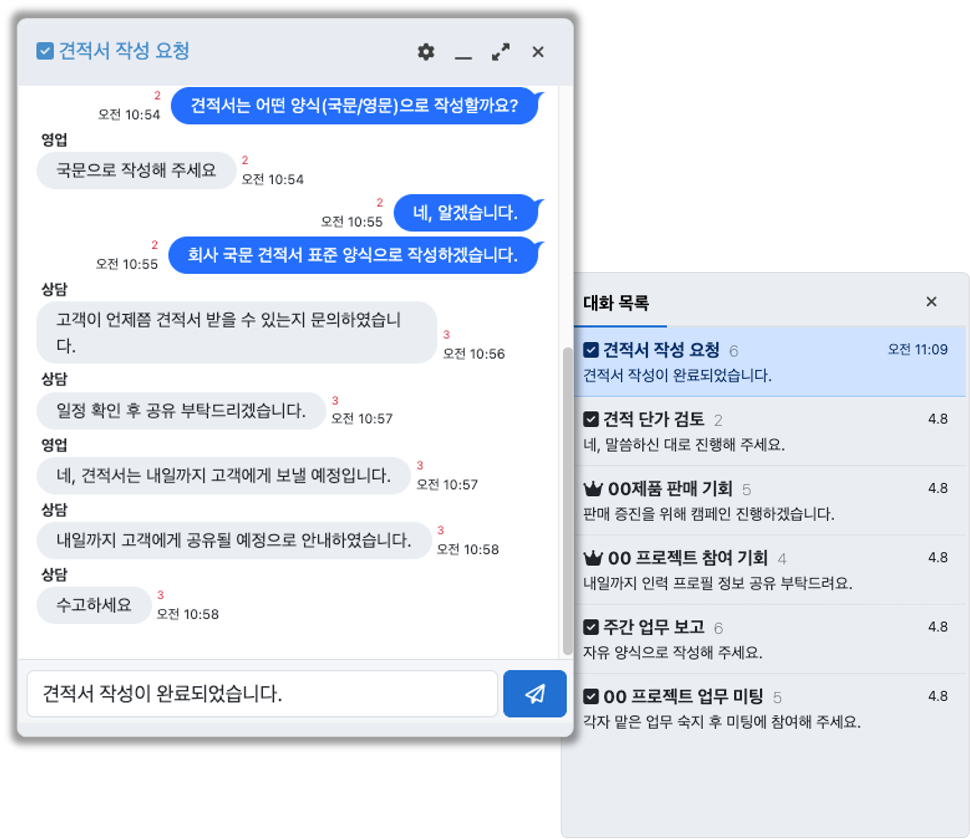Screen dimensions: 970x839
Task: Toggle checkbox in chat title 견적서 작성 요청
Action: (45, 51)
